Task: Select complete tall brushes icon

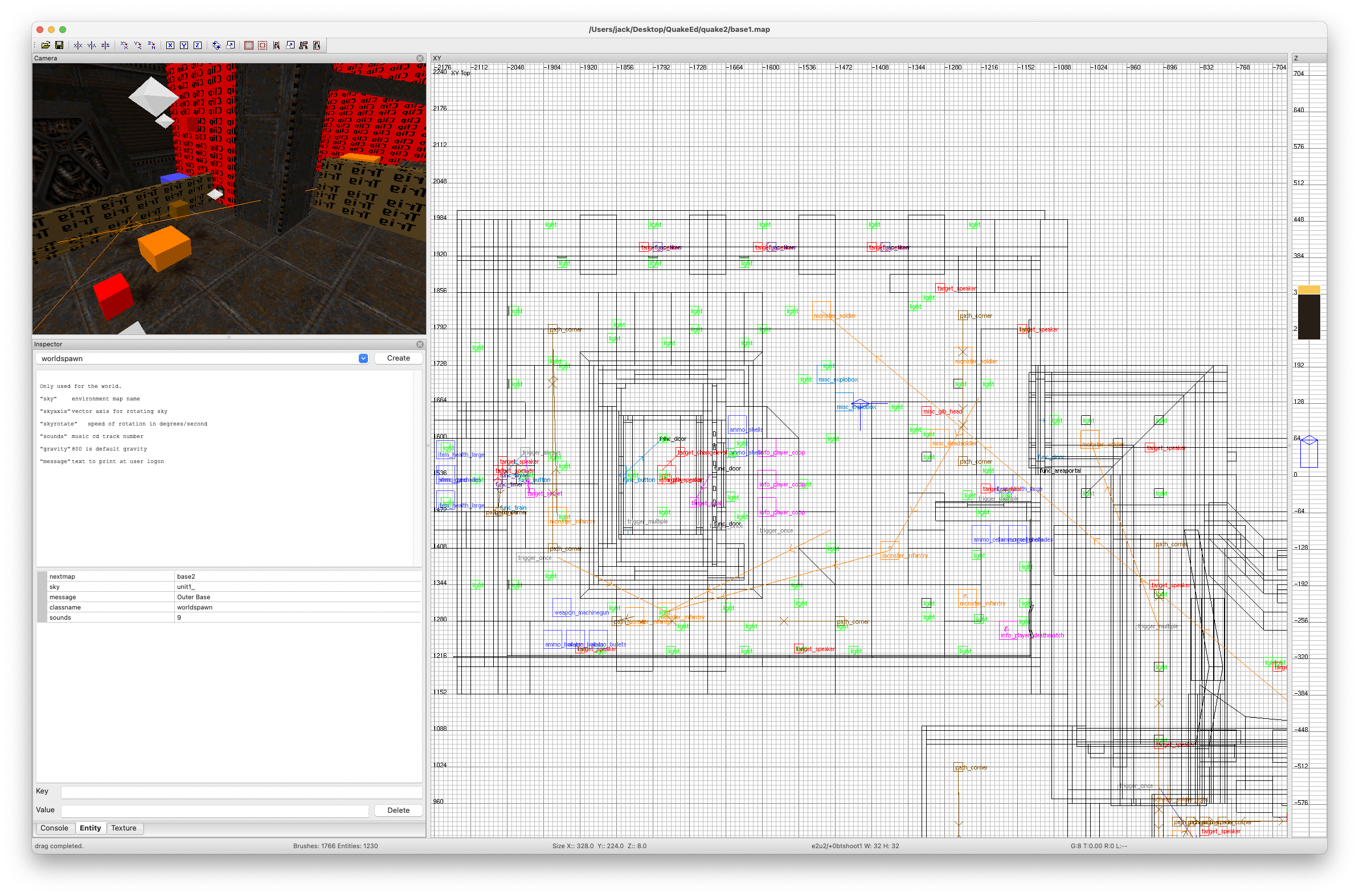Action: 249,45
